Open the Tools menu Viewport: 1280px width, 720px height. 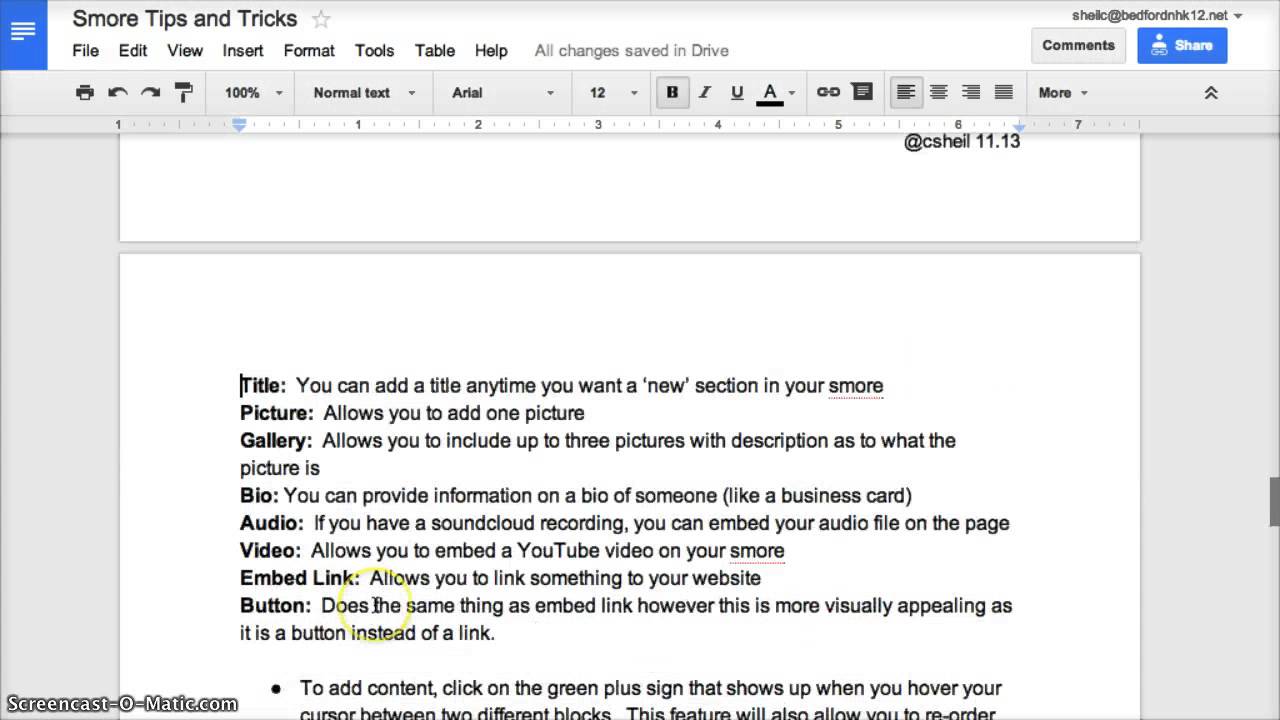[374, 50]
